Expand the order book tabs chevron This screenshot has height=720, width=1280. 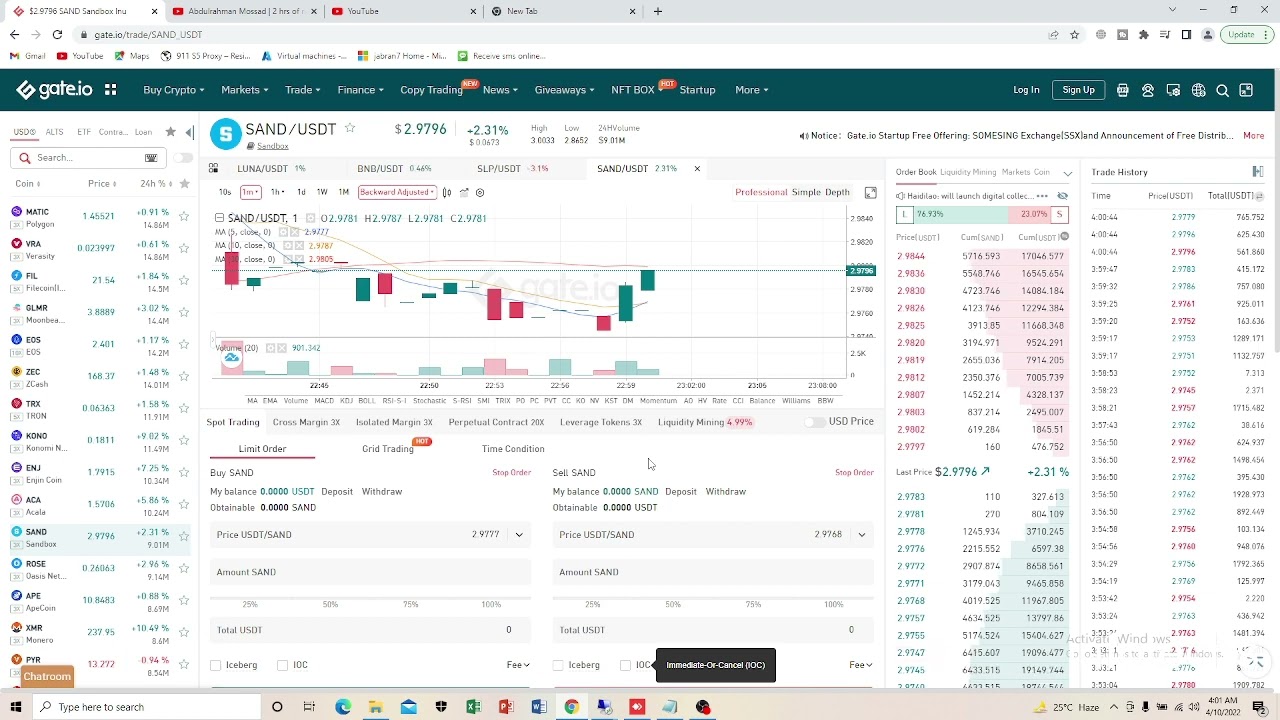(x=1067, y=173)
